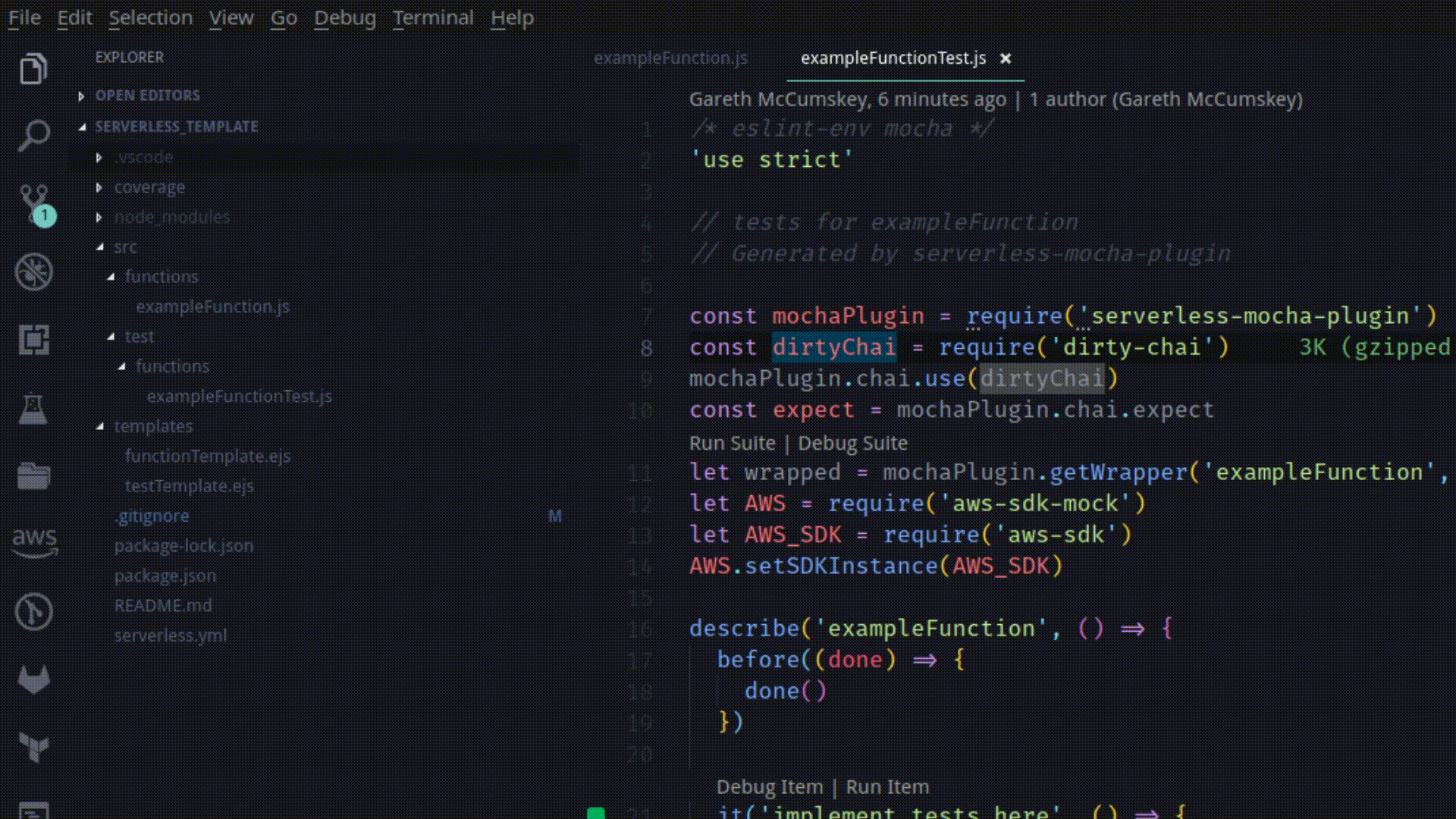Open the Terminal menu
Image resolution: width=1456 pixels, height=819 pixels.
434,17
